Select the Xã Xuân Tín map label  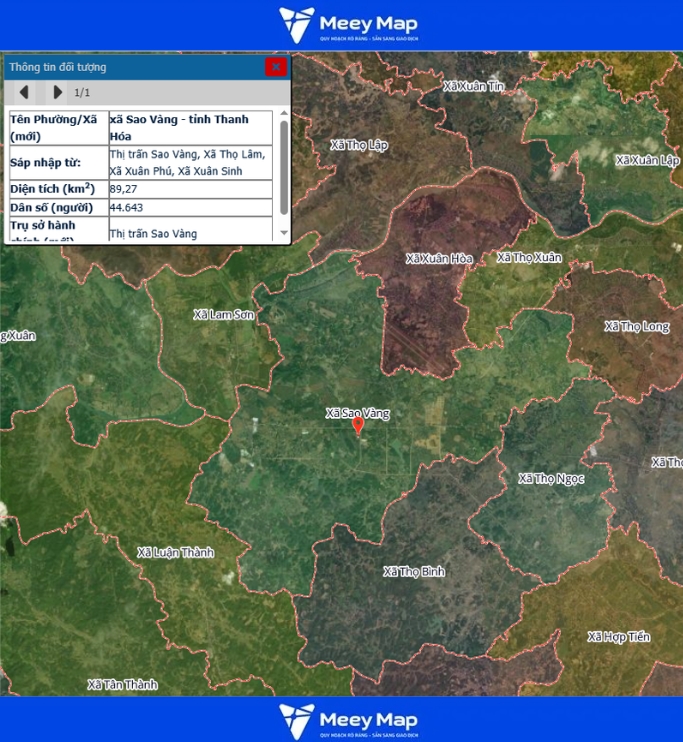[474, 87]
